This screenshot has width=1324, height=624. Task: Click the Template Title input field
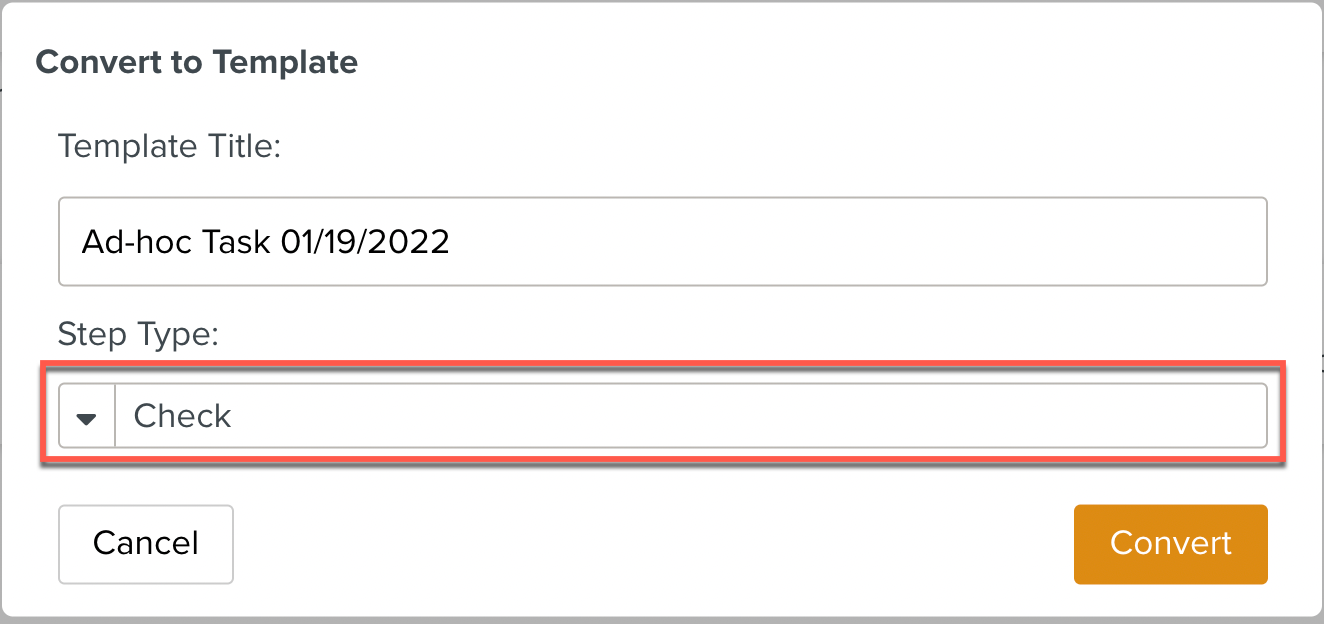click(x=662, y=241)
